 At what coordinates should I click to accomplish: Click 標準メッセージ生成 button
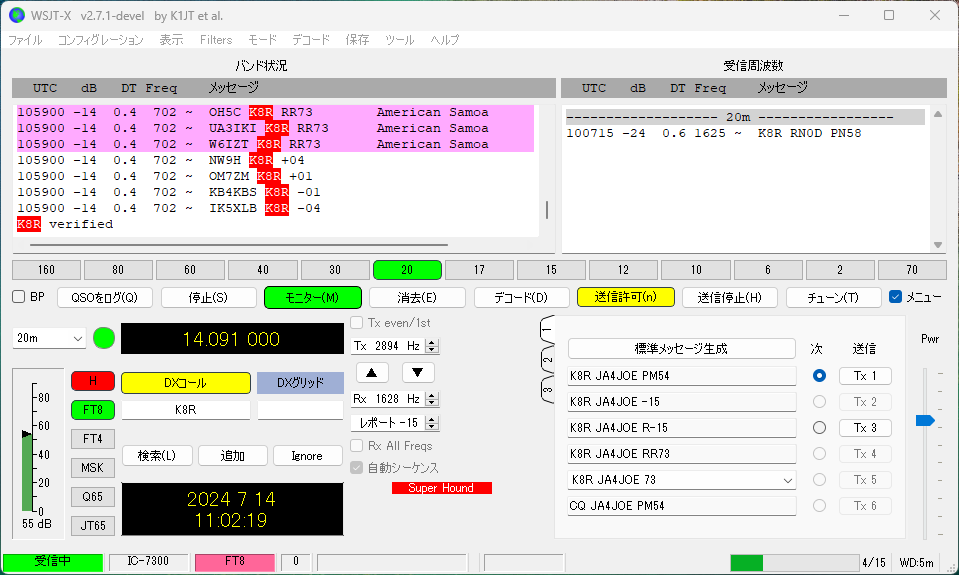tap(681, 349)
